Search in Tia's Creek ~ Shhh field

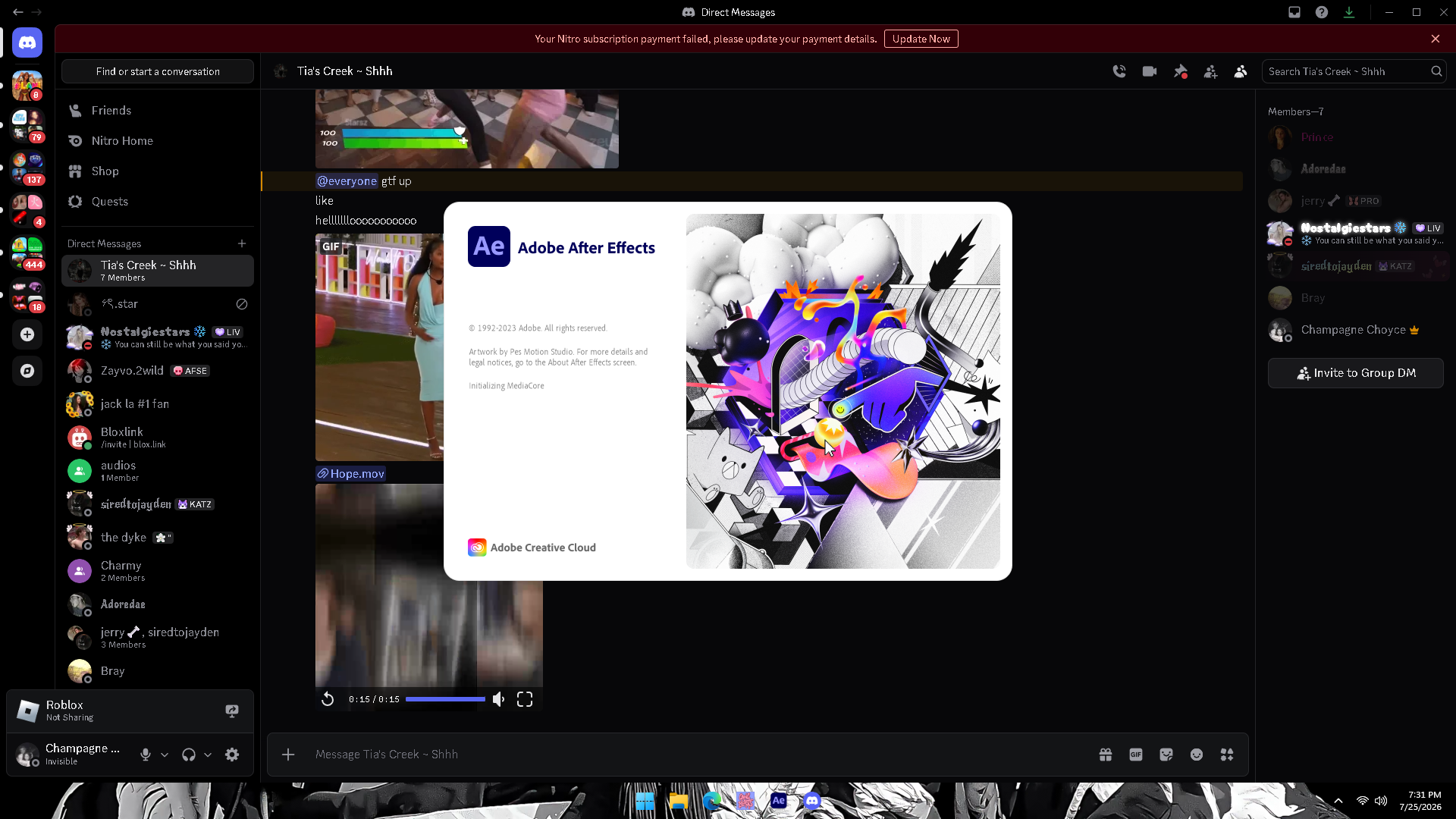pos(1354,71)
